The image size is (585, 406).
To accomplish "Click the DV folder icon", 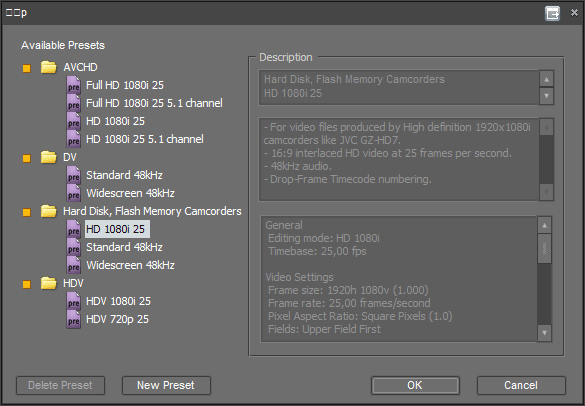I will (x=49, y=157).
